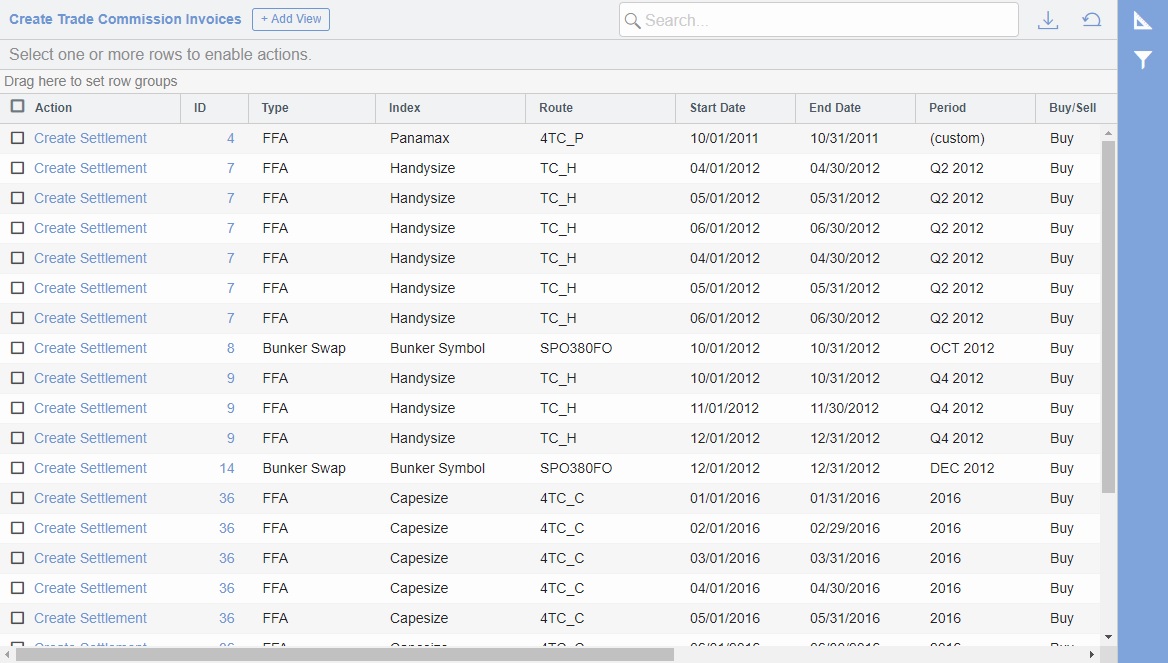Viewport: 1168px width, 663px height.
Task: Open Create Settlement on the first row
Action: (x=90, y=138)
